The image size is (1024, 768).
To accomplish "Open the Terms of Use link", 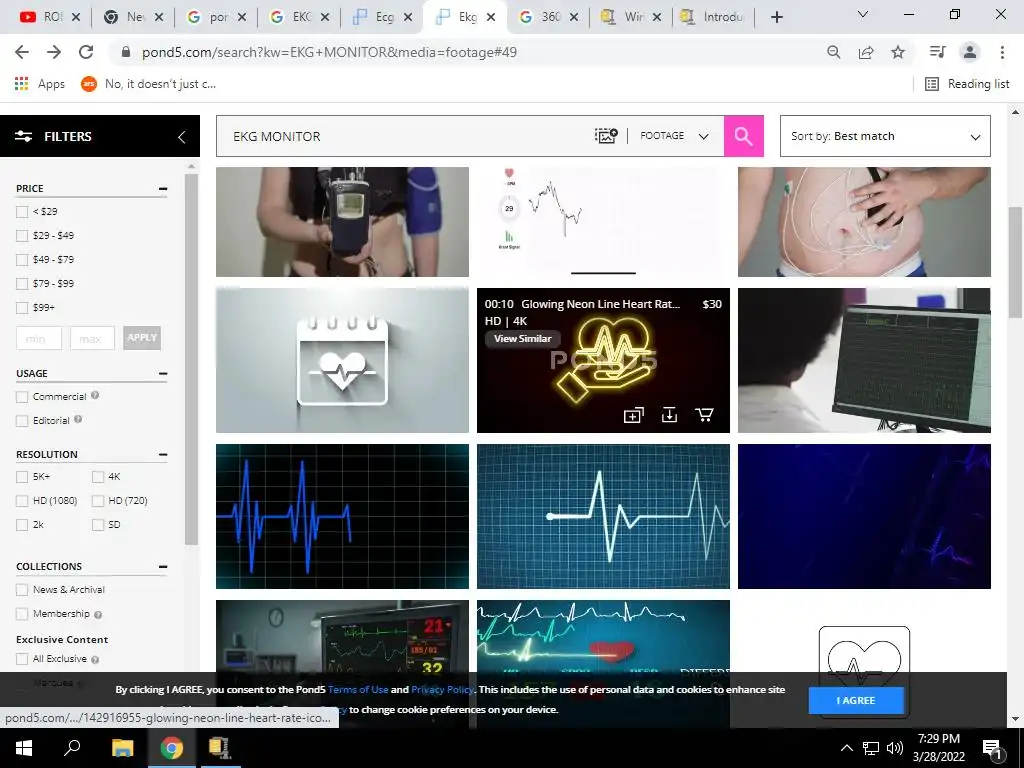I will click(358, 690).
